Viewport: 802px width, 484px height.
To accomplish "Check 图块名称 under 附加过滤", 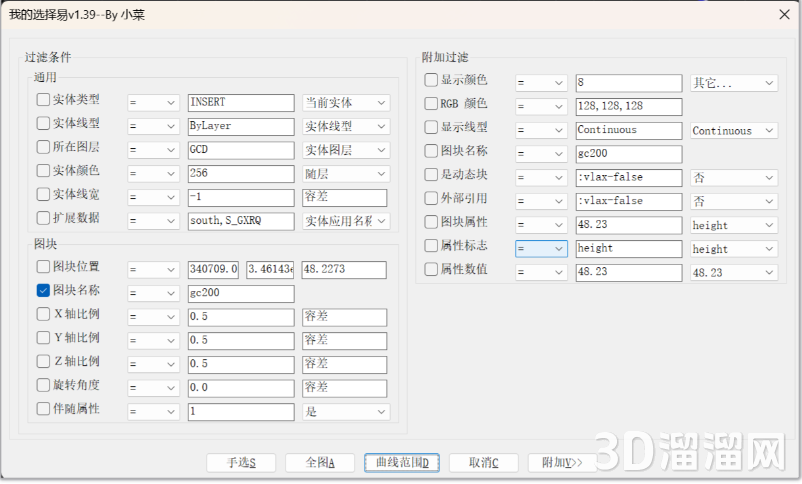I will 431,151.
